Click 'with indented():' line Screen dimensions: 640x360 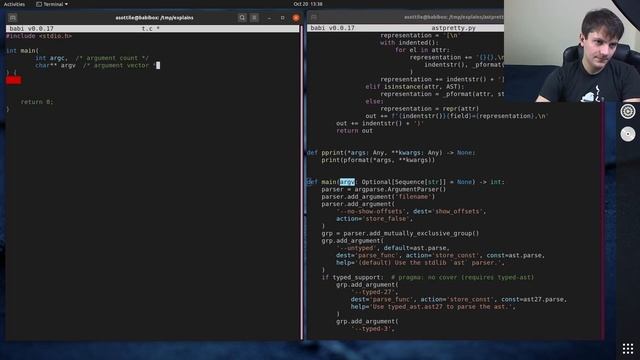point(409,43)
